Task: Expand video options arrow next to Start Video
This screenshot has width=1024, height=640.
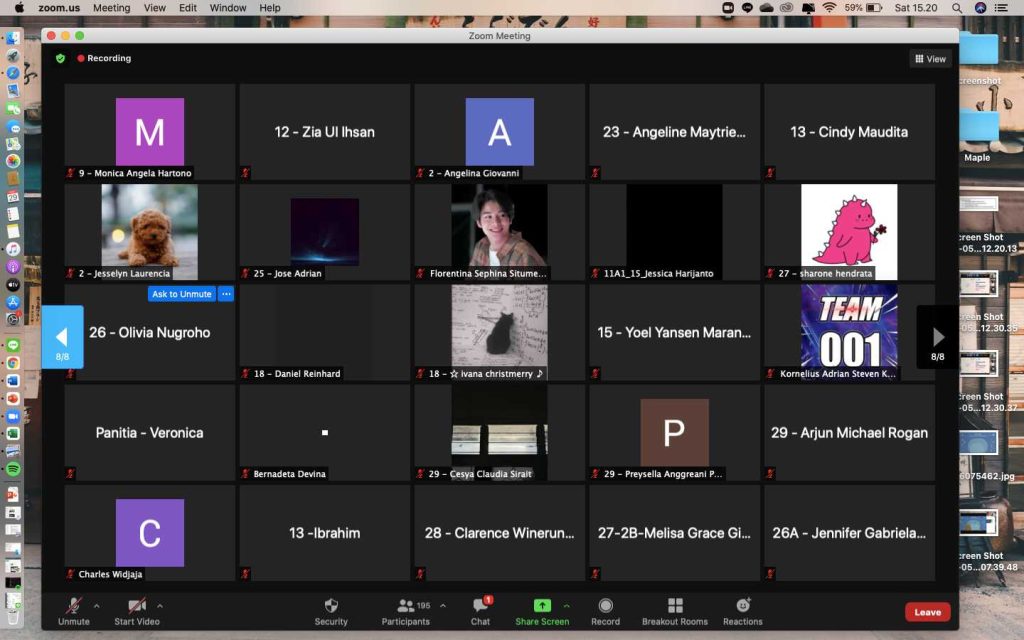Action: 160,605
